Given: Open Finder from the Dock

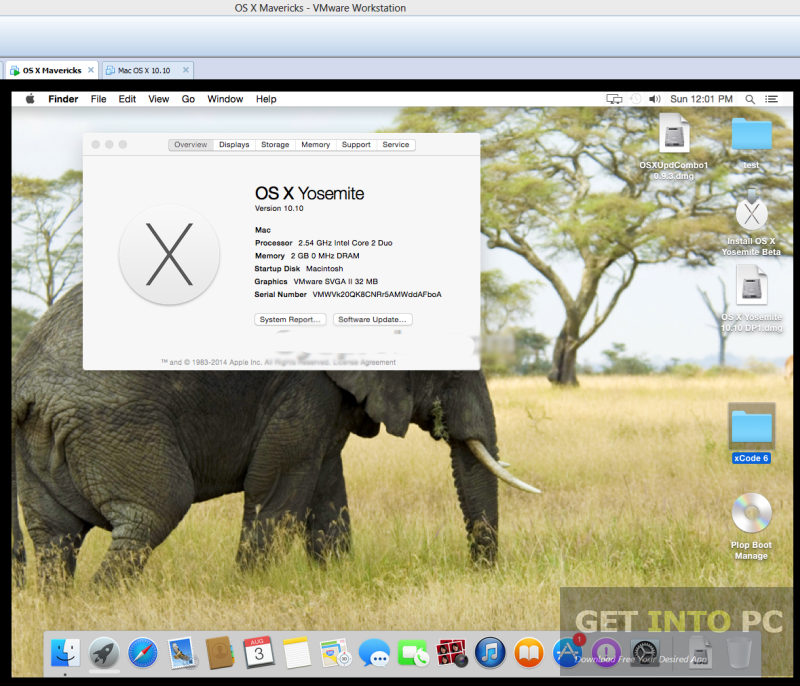Looking at the screenshot, I should pyautogui.click(x=65, y=653).
